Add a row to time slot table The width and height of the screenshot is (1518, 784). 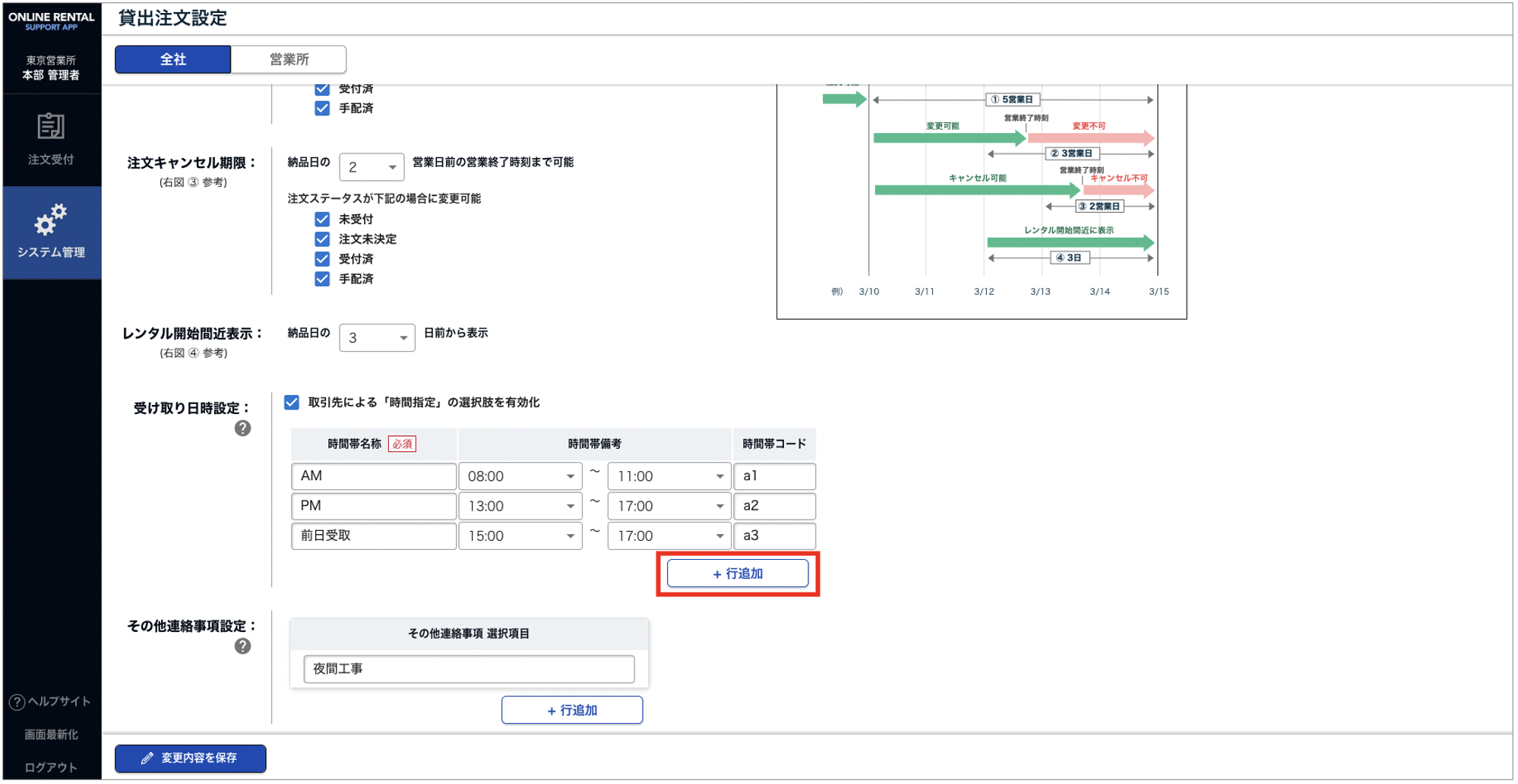coord(737,574)
